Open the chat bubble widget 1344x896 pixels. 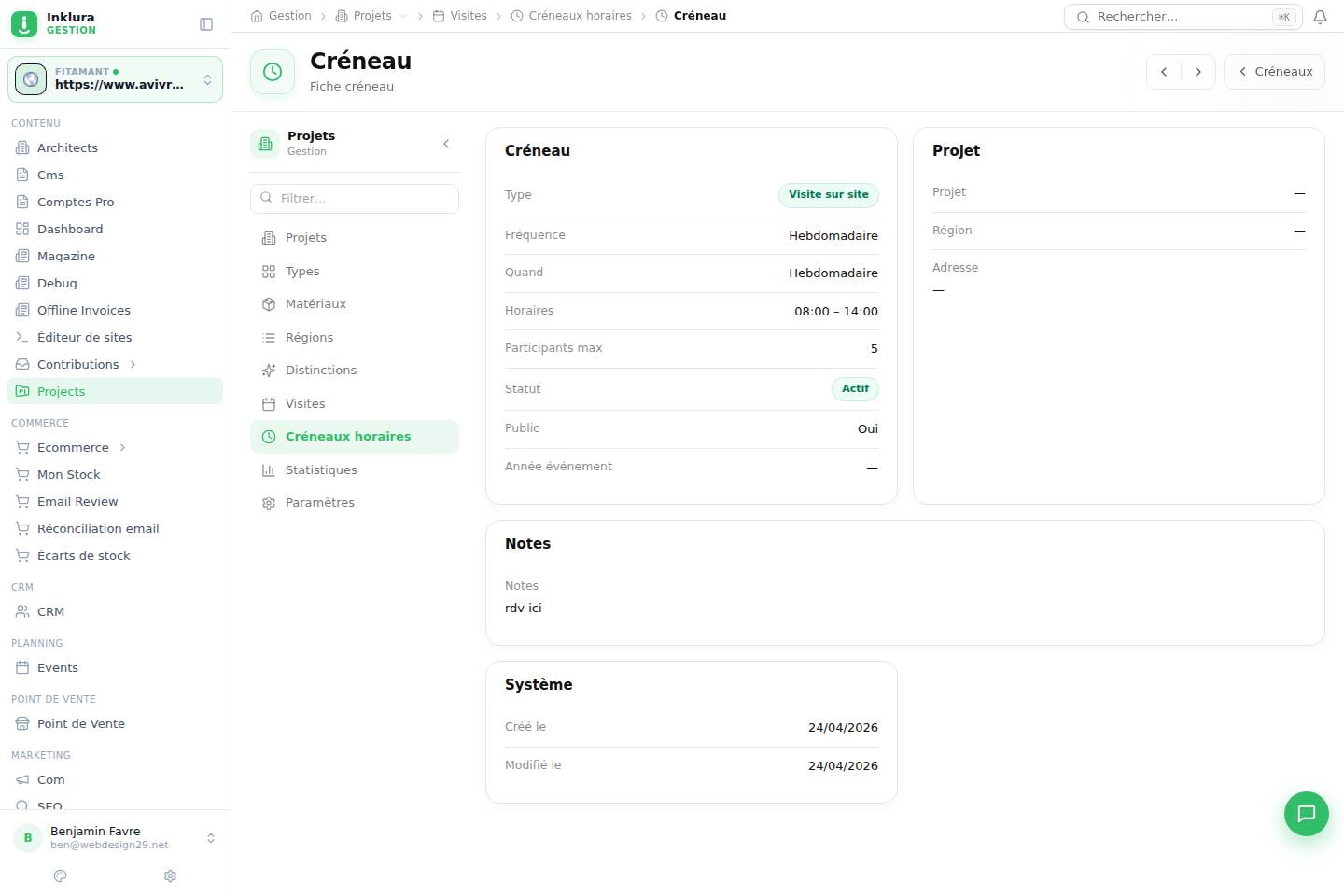(1307, 814)
